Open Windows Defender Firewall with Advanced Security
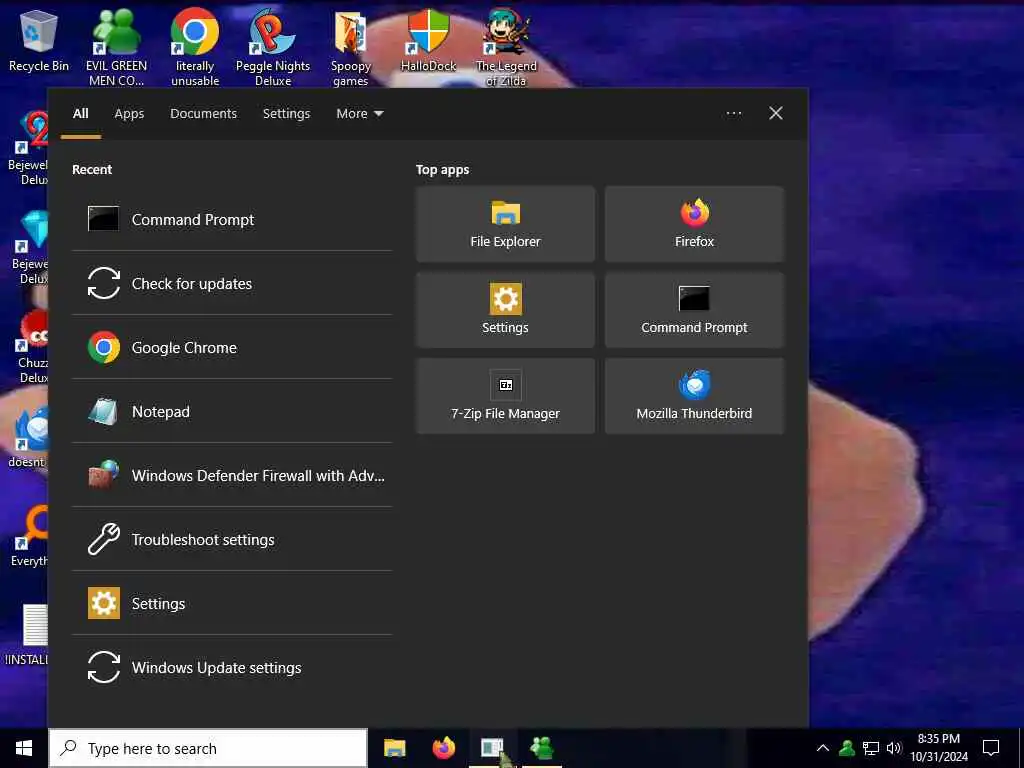1024x768 pixels. click(x=232, y=475)
